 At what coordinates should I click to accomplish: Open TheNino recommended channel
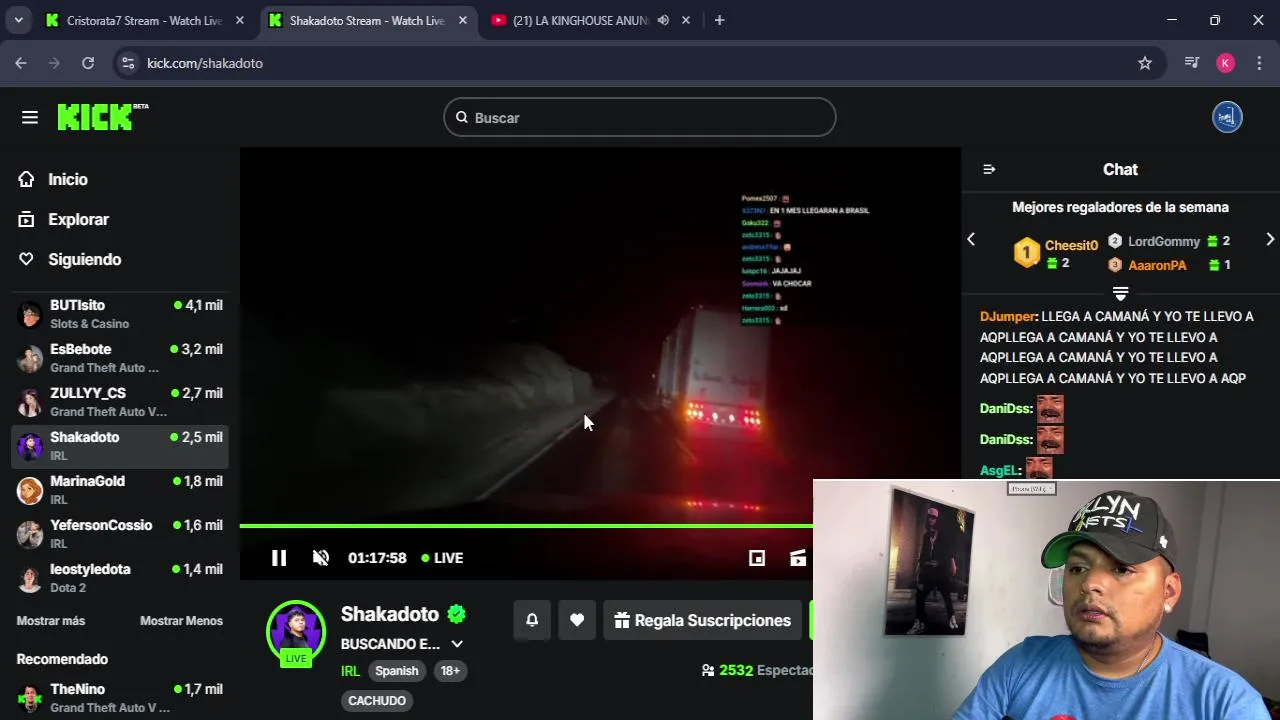pyautogui.click(x=120, y=698)
